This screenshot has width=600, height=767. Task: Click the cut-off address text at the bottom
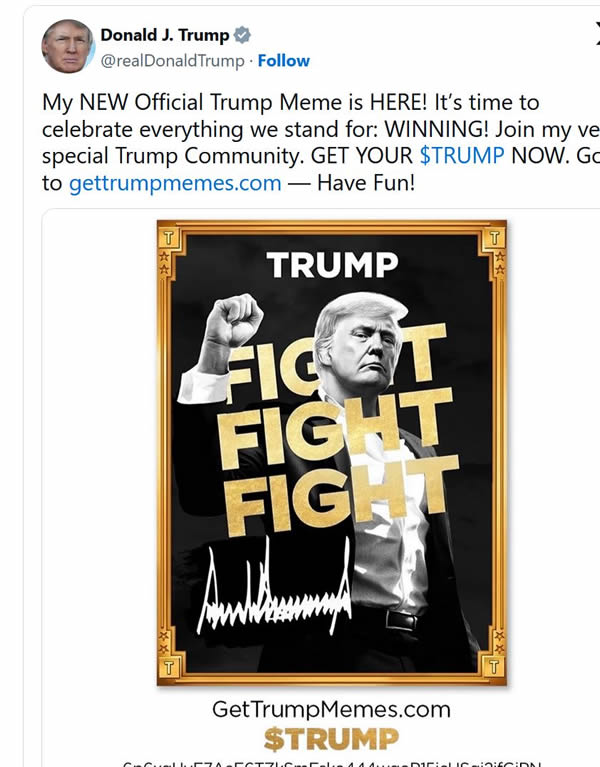(331, 763)
